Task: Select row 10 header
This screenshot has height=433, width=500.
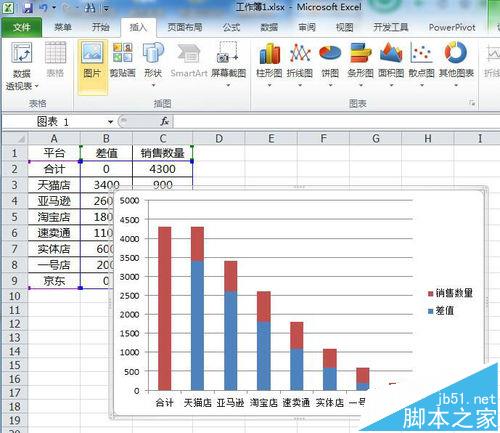Action: (14, 296)
